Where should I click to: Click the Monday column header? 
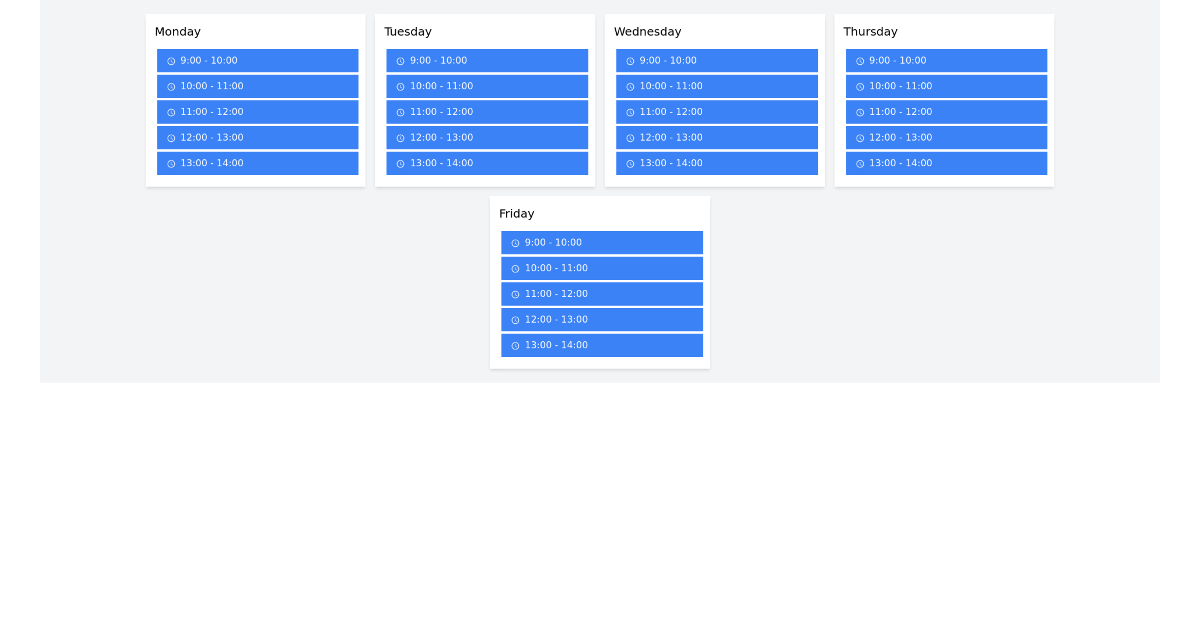(177, 31)
